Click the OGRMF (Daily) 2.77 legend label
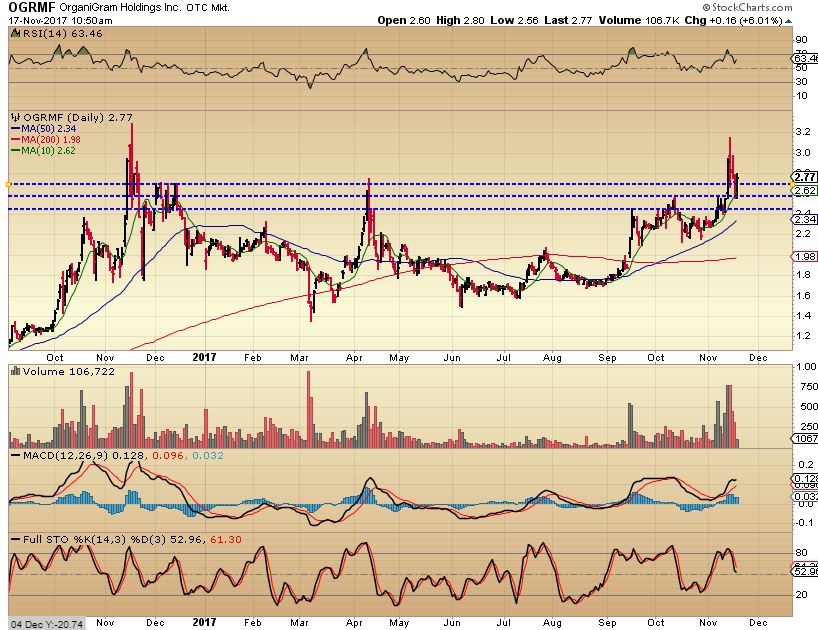This screenshot has width=818, height=630. (78, 117)
